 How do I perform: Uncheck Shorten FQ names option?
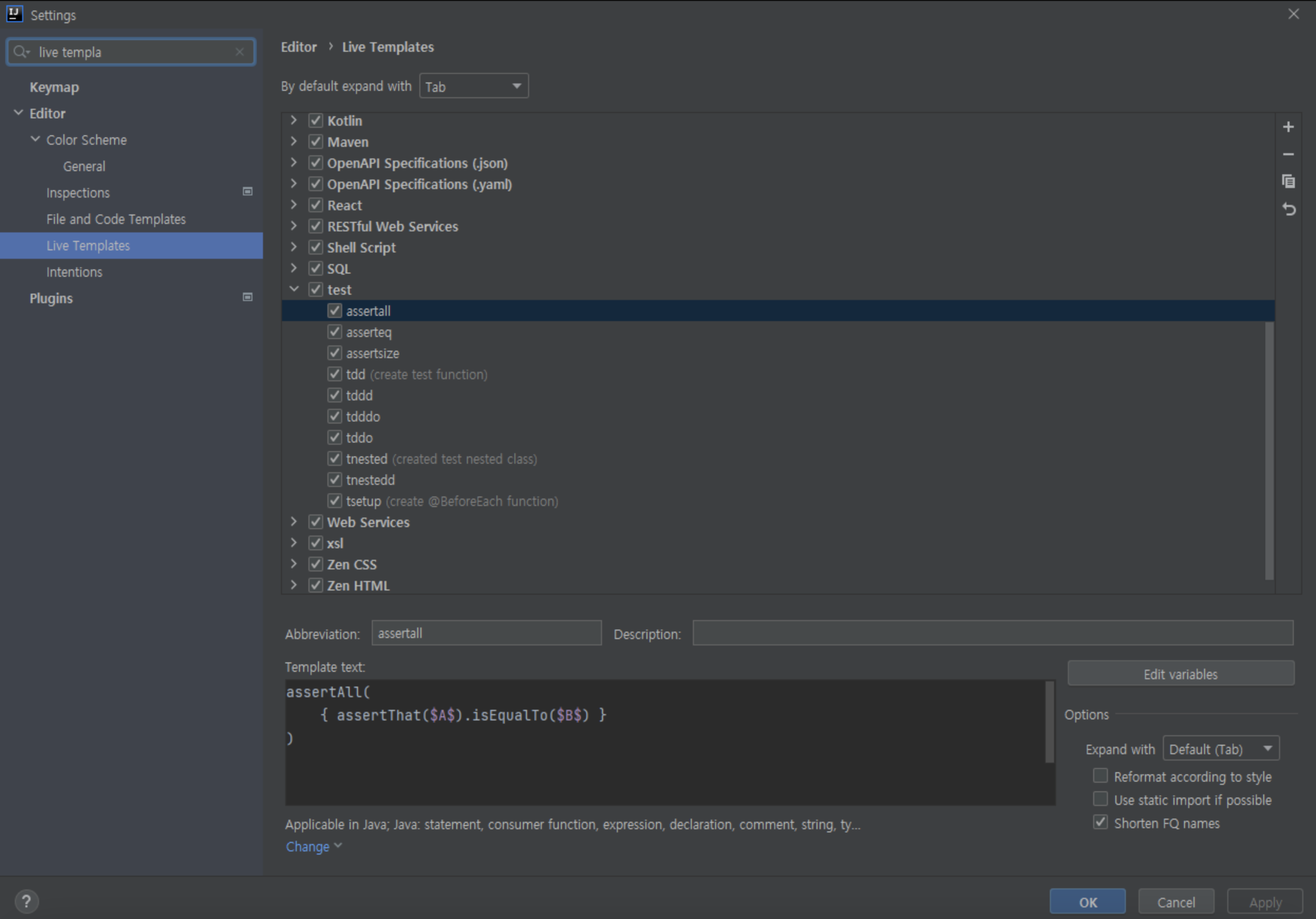(1100, 822)
